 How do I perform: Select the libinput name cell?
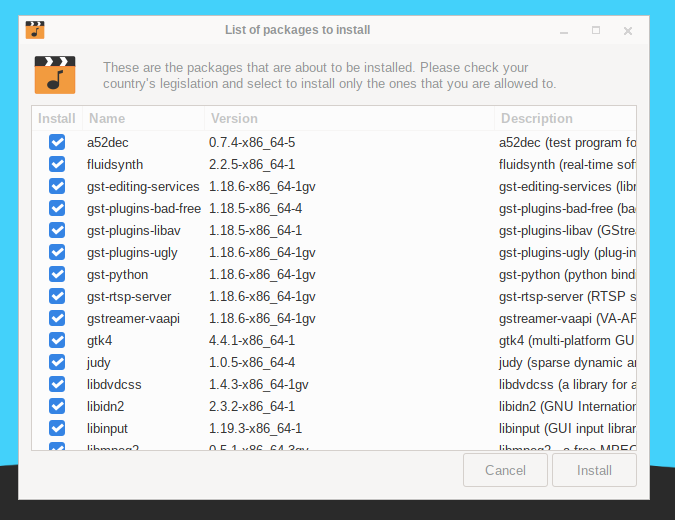(107, 429)
